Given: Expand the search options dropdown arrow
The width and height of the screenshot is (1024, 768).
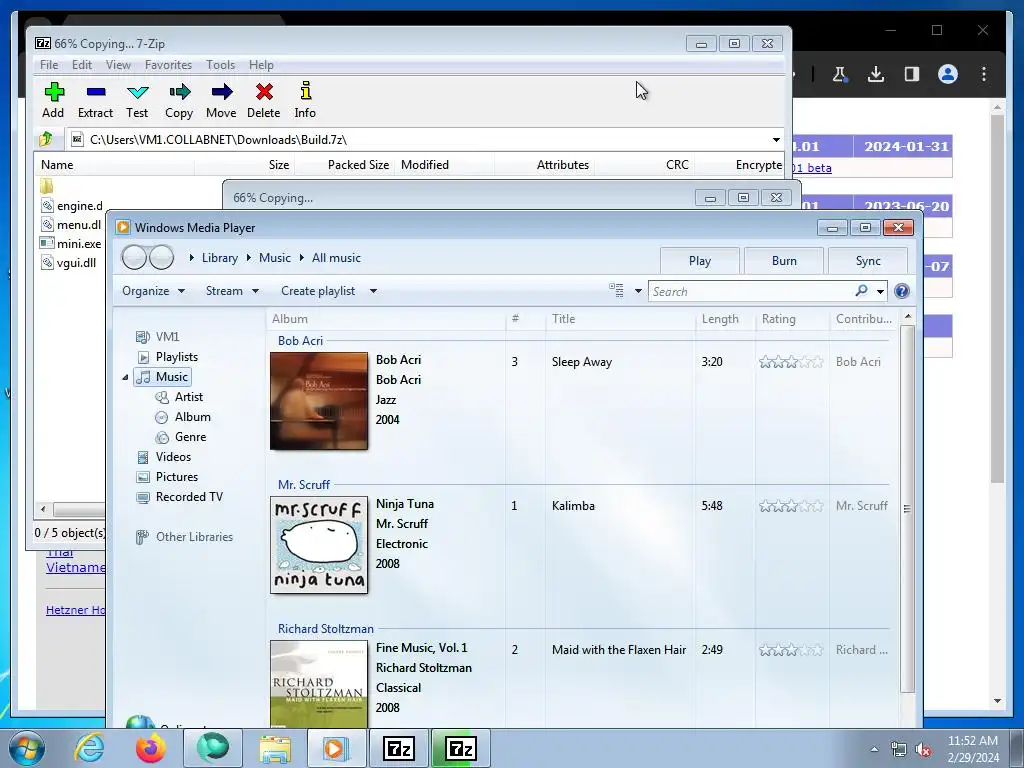Looking at the screenshot, I should 880,291.
